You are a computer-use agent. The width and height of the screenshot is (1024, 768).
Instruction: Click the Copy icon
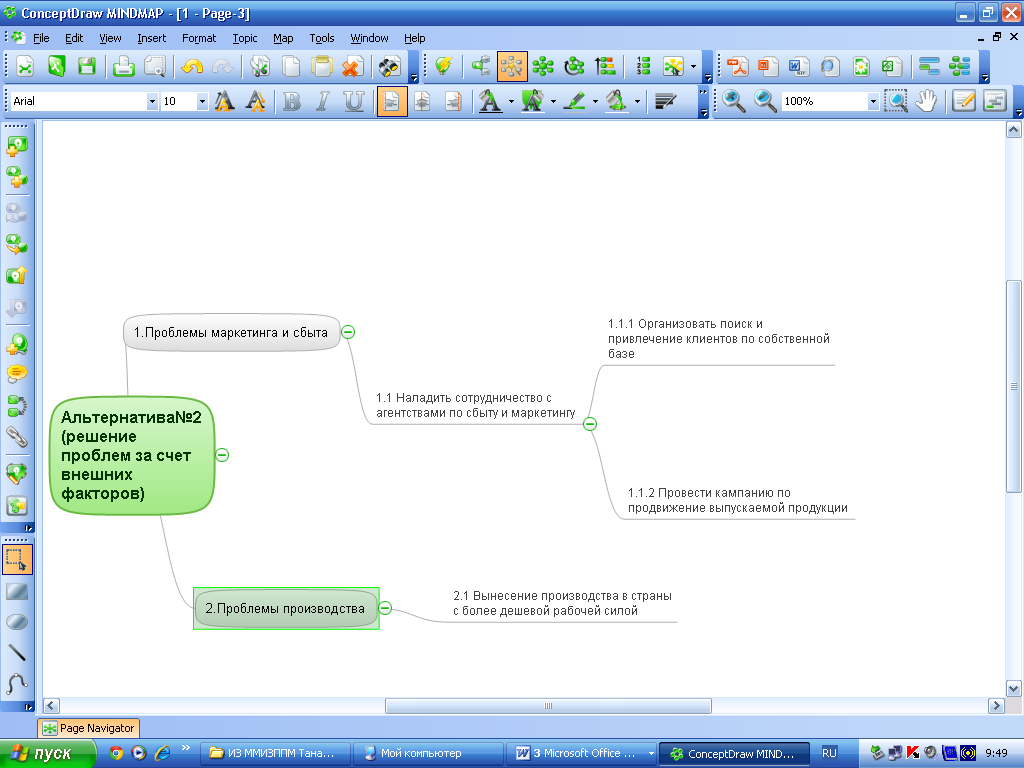(291, 67)
